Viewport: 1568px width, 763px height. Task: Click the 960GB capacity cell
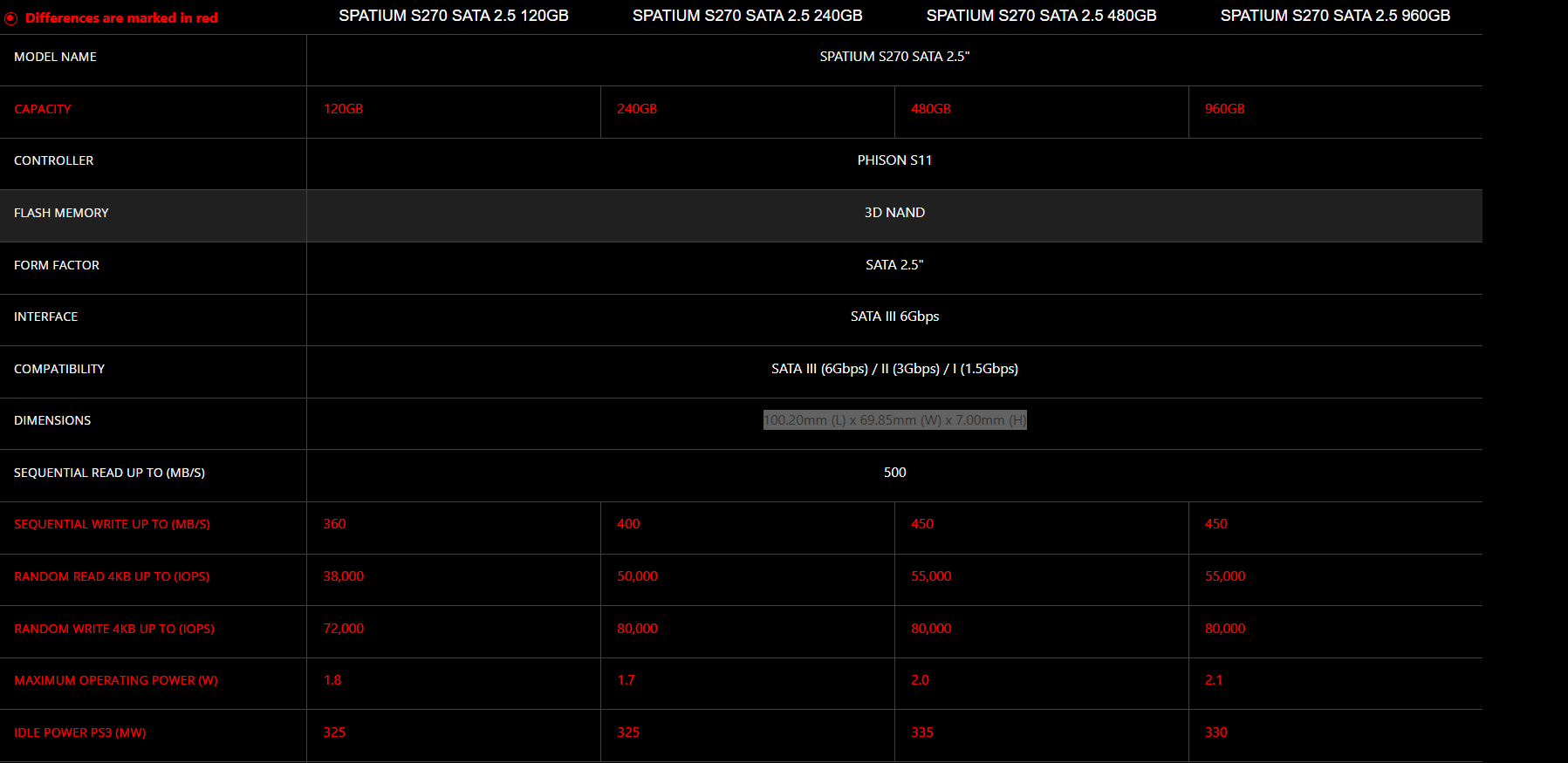click(1224, 109)
